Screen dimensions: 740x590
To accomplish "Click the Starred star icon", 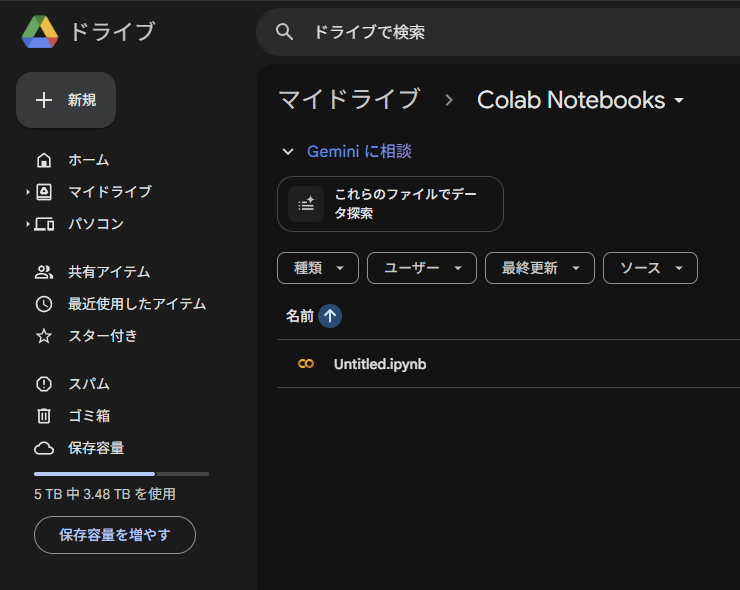I will [44, 336].
